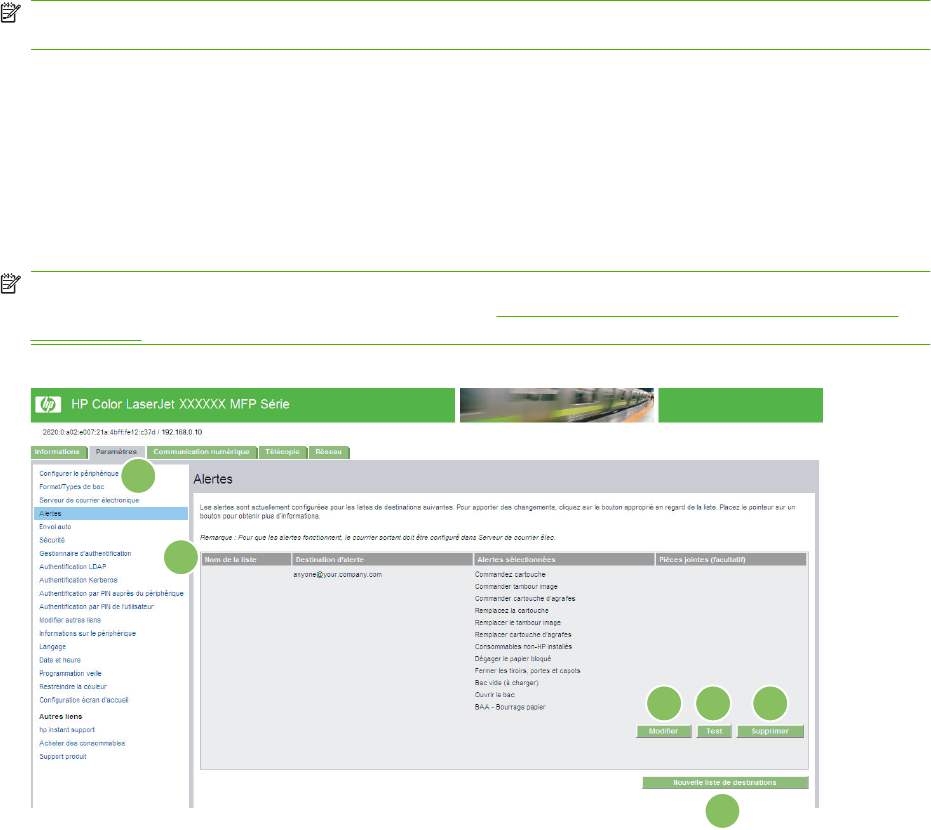Open Format/Types de bac link
Image resolution: width=931 pixels, height=830 pixels.
point(72,487)
